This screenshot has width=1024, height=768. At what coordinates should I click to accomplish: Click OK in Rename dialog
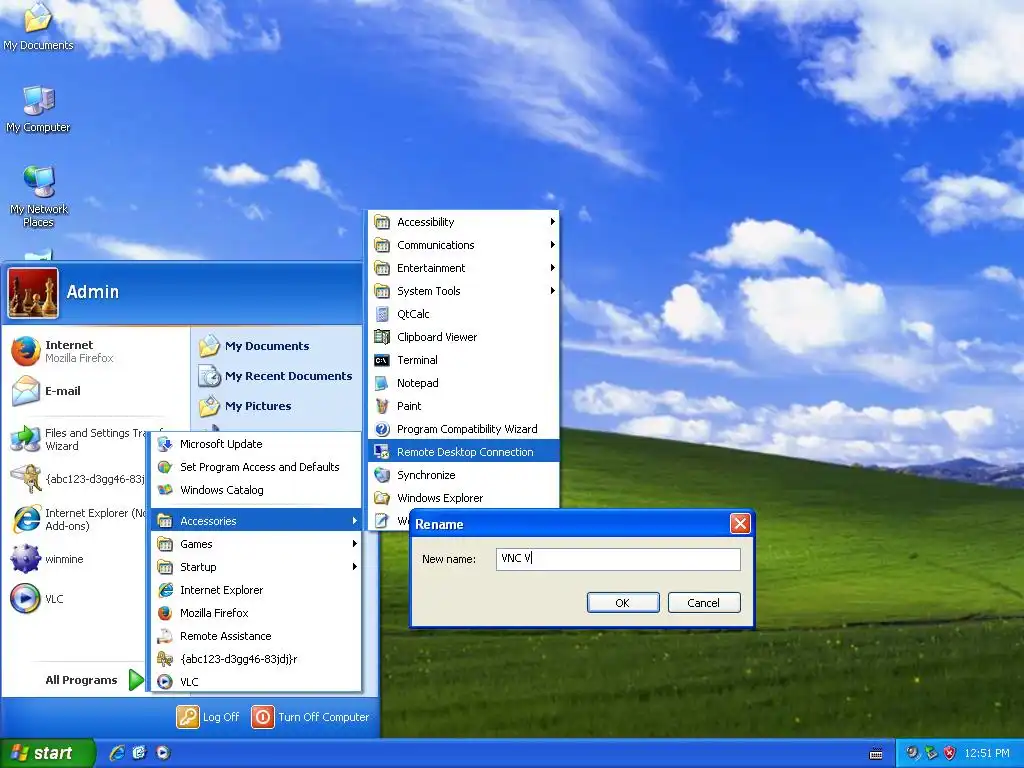[x=623, y=603]
